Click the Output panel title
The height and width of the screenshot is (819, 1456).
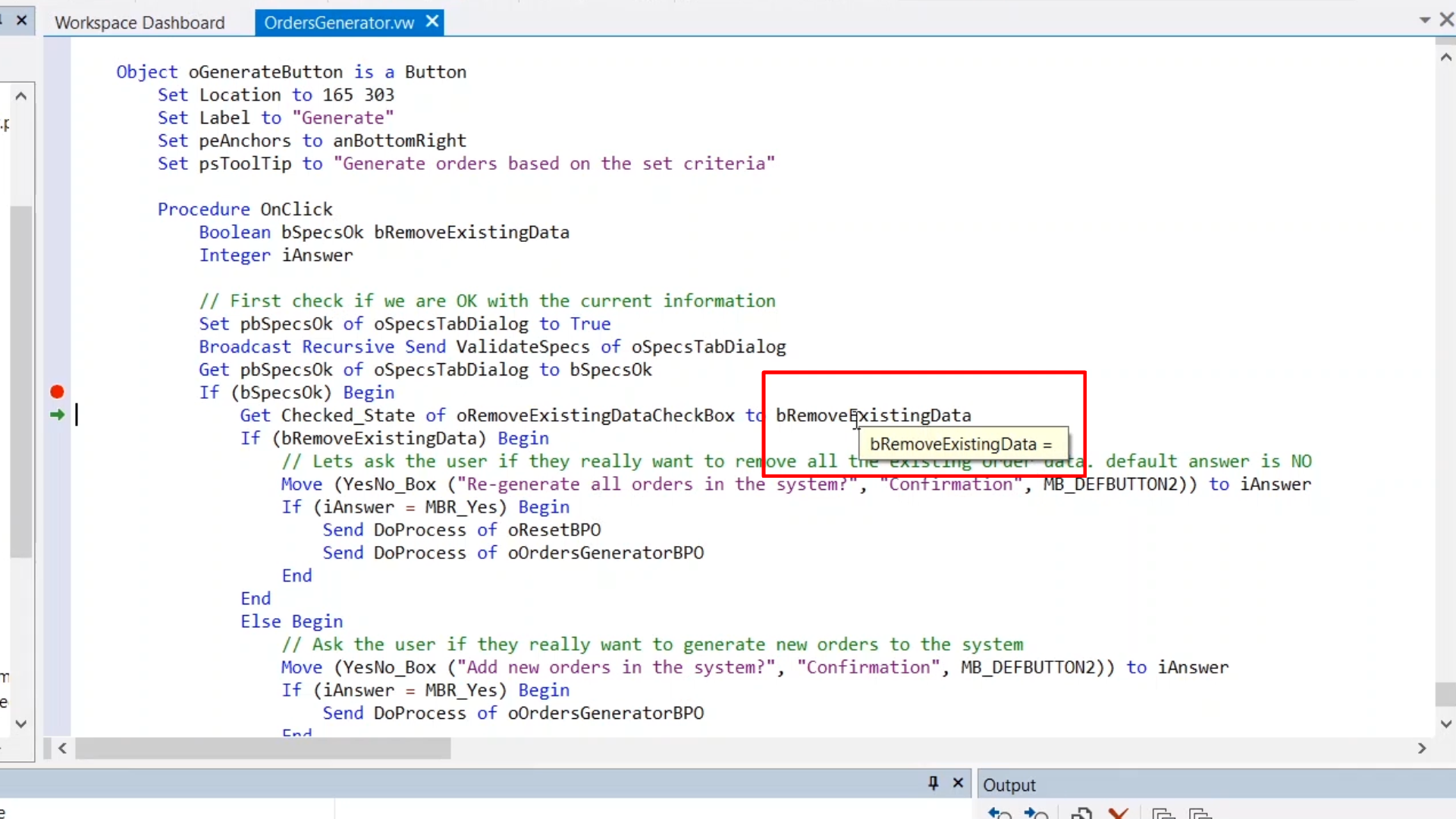coord(1009,785)
